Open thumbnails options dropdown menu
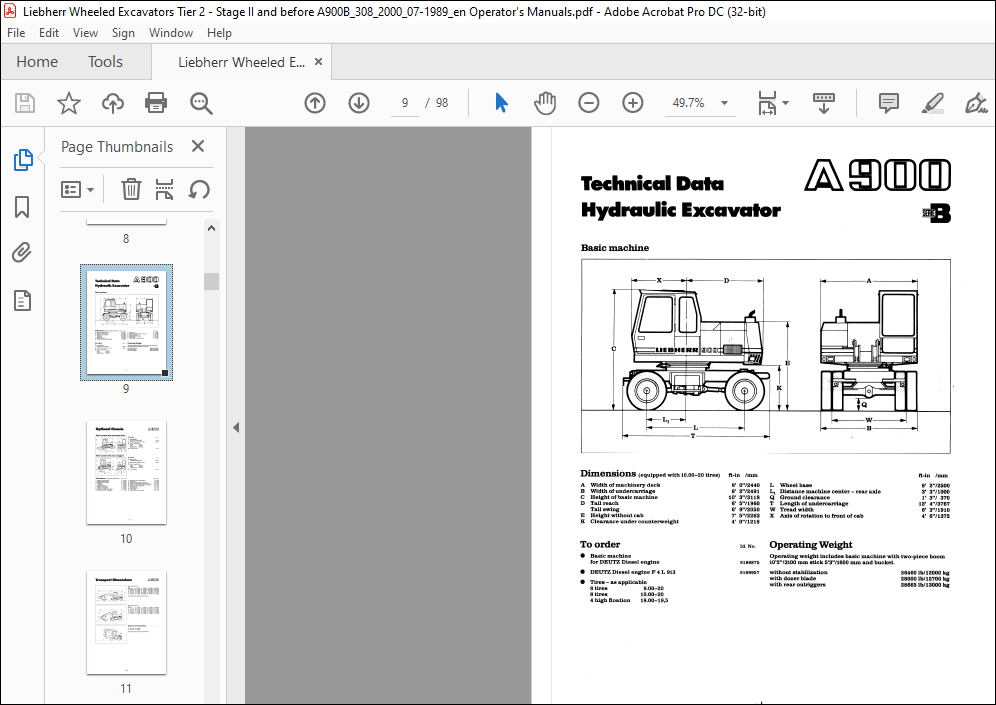The width and height of the screenshot is (996, 705). point(77,189)
